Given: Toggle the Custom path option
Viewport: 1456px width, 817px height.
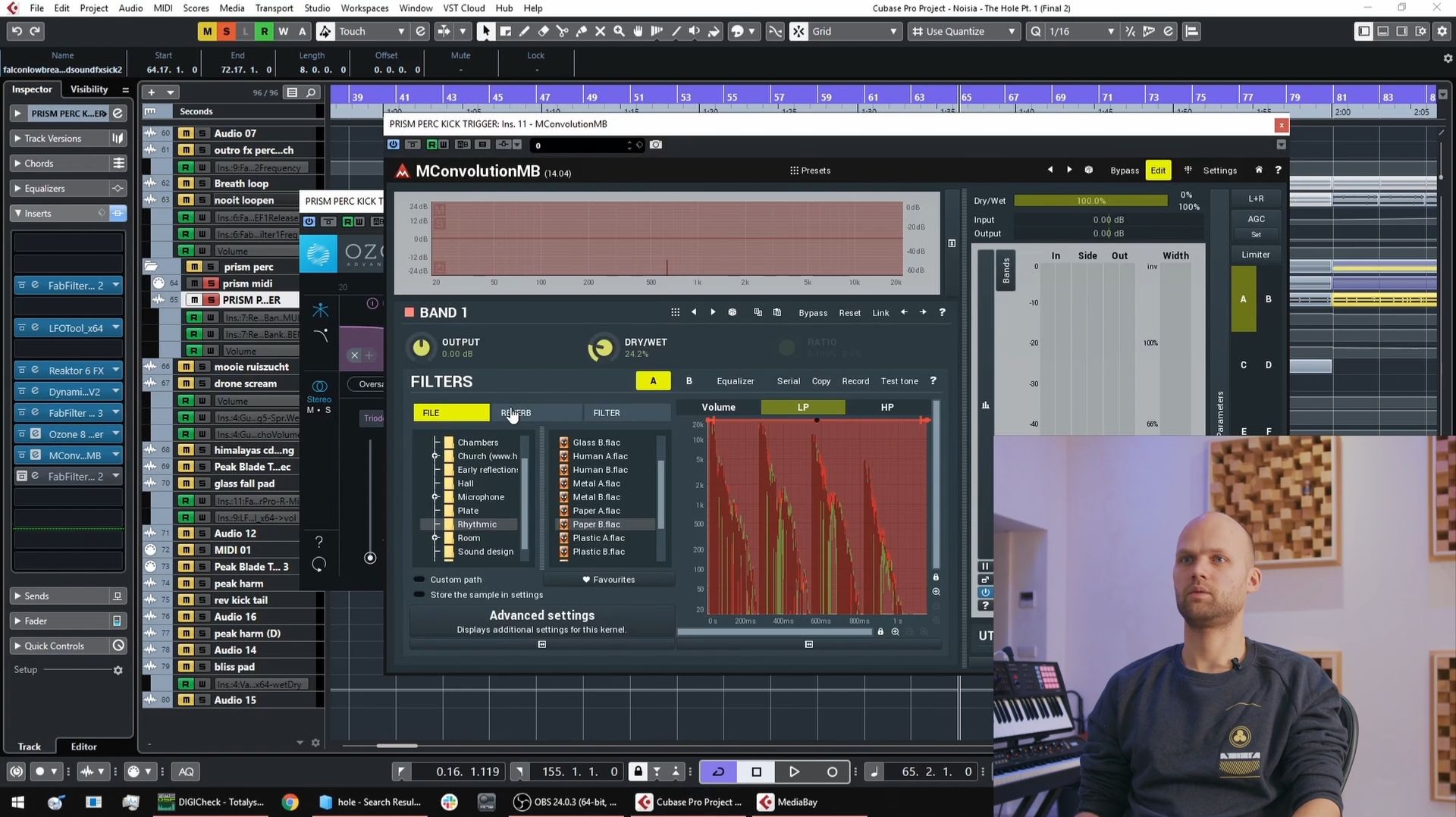Looking at the screenshot, I should coord(419,580).
